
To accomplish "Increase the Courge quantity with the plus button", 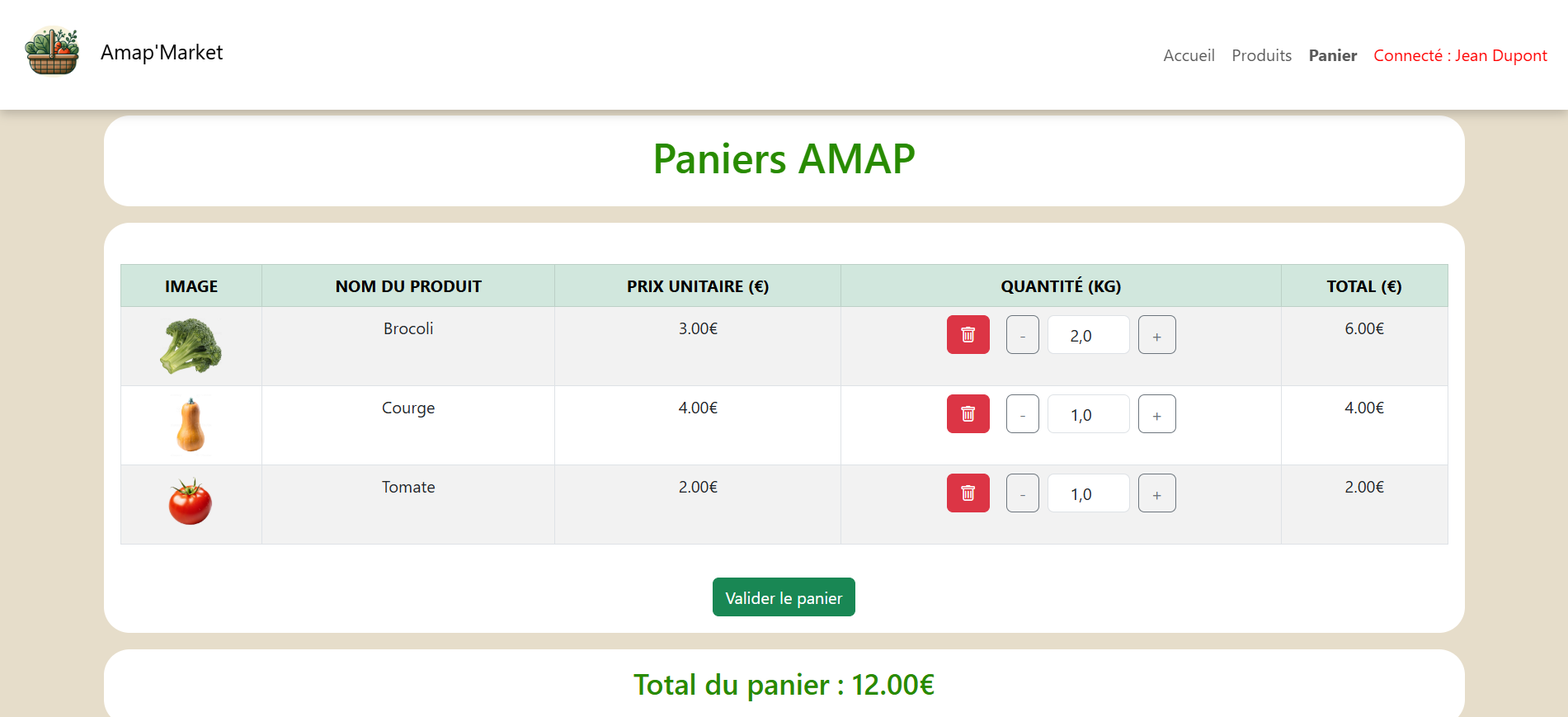I will 1156,413.
